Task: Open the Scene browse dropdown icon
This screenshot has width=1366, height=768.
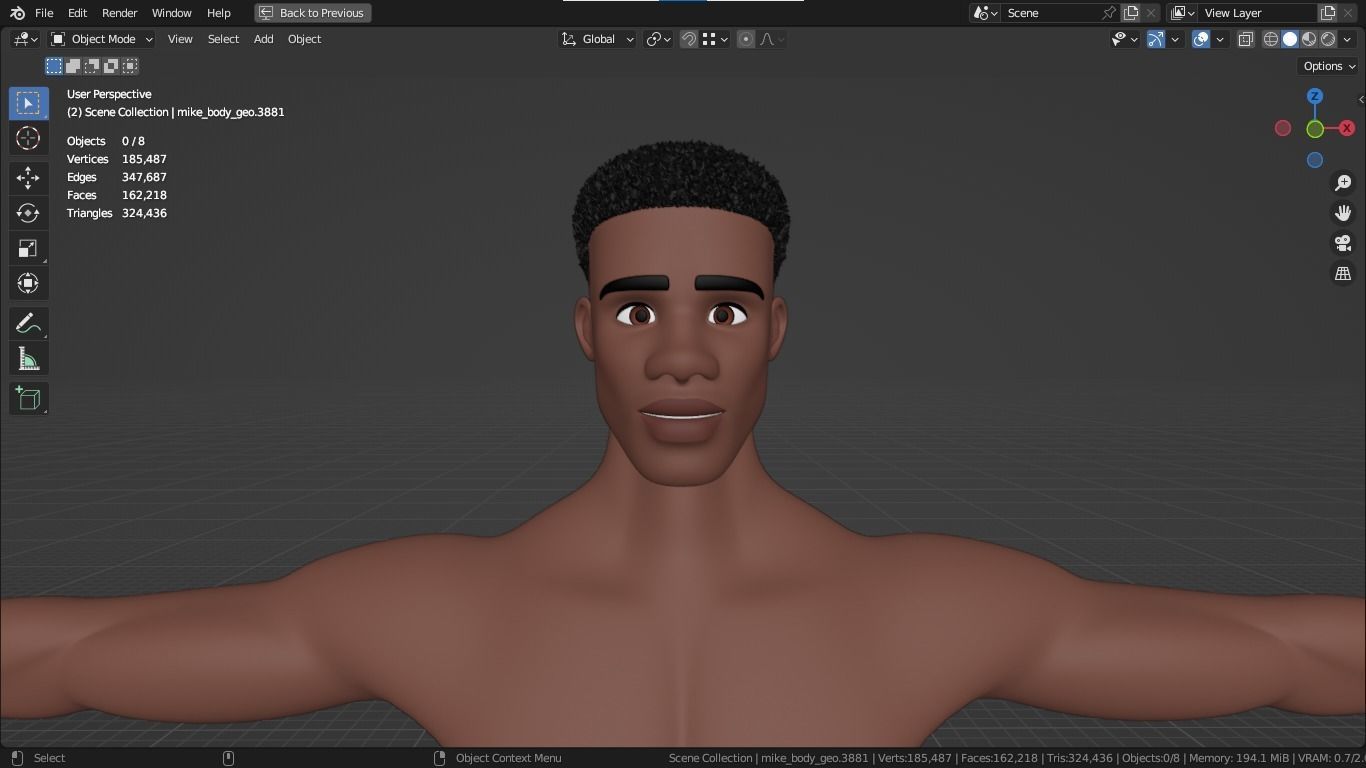Action: 985,13
